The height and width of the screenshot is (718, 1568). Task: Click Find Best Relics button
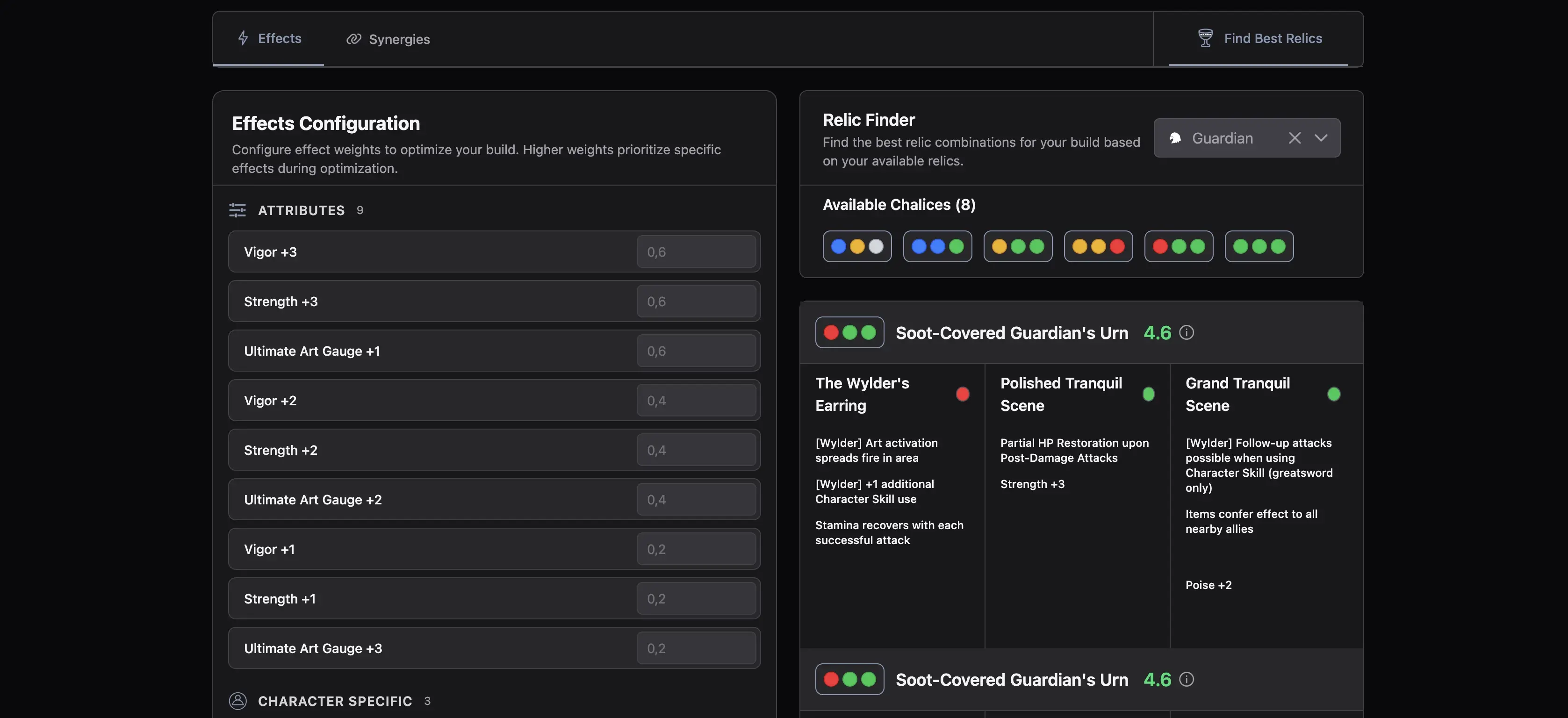pyautogui.click(x=1259, y=38)
